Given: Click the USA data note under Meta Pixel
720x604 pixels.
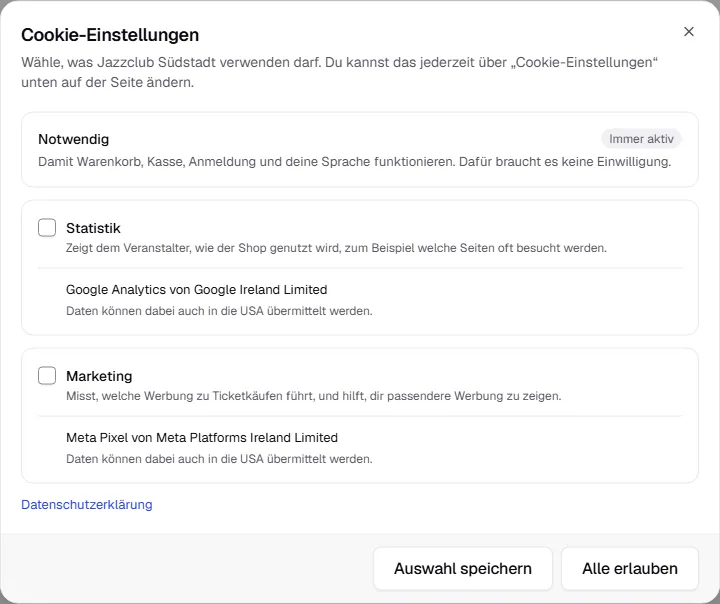Looking at the screenshot, I should 219,459.
